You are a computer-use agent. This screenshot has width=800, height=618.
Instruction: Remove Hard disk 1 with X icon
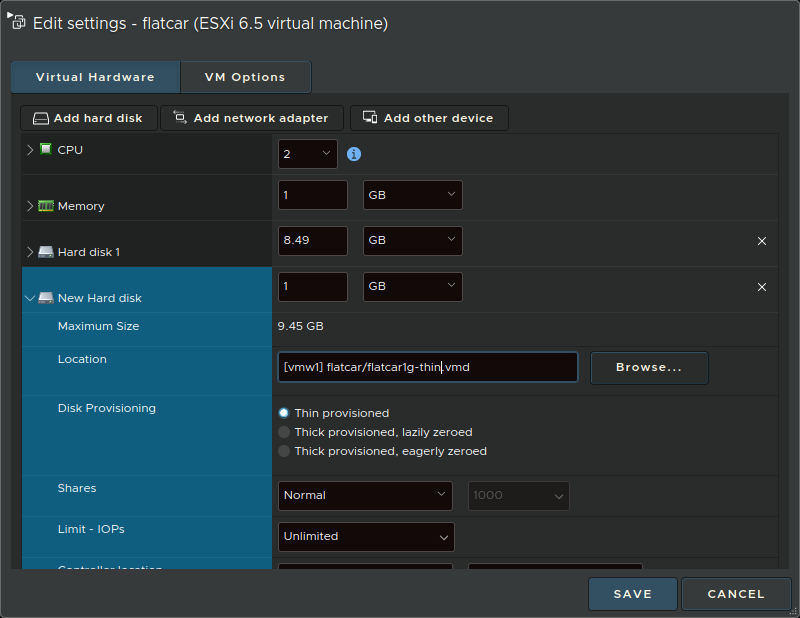[x=762, y=241]
